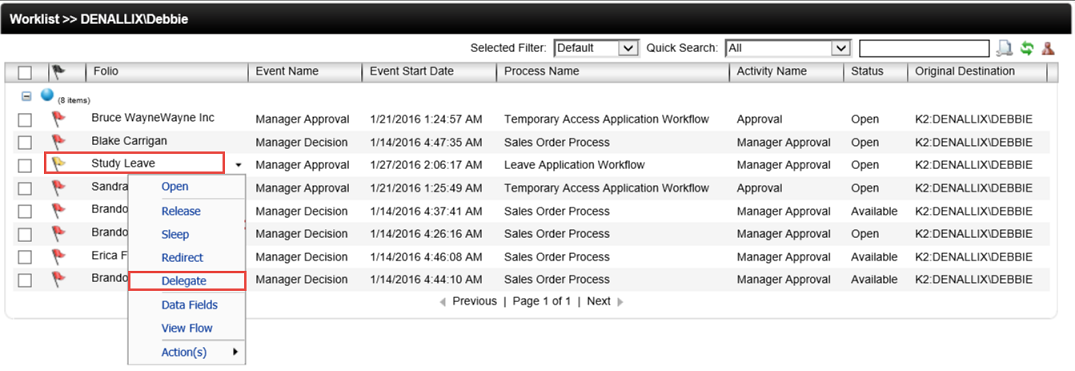Click the red flag on Bruce WayneWayne Inc row
Image resolution: width=1075 pixels, height=371 pixels.
[59, 119]
